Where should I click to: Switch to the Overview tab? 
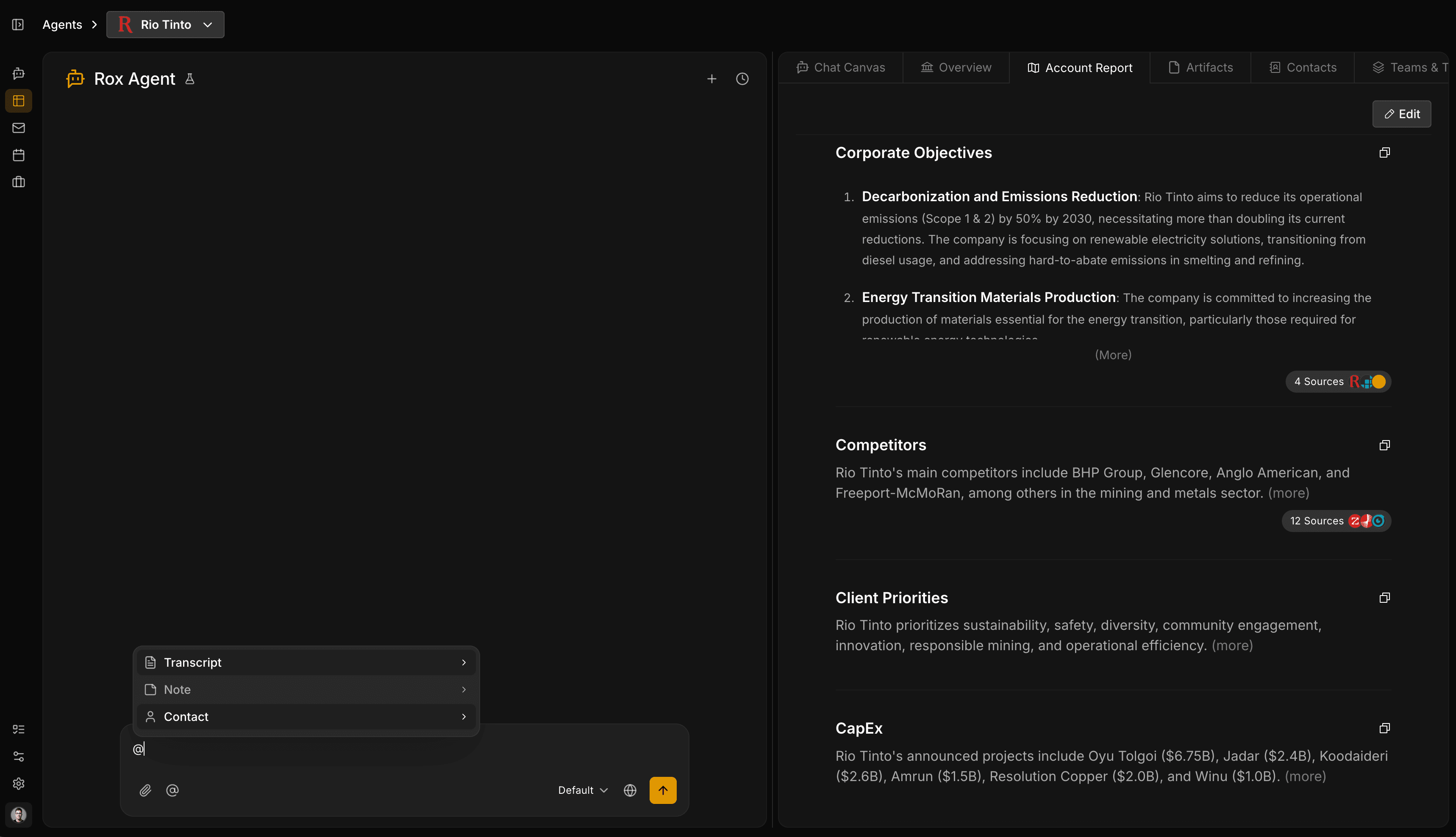(956, 68)
